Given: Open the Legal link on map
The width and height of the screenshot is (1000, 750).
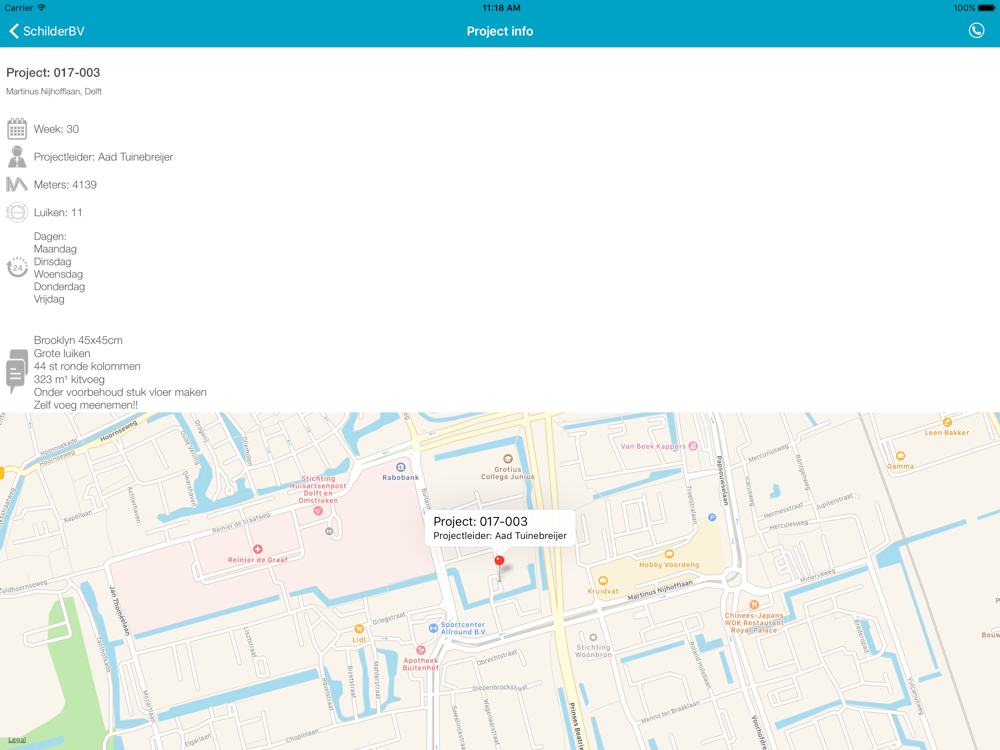Looking at the screenshot, I should 17,740.
